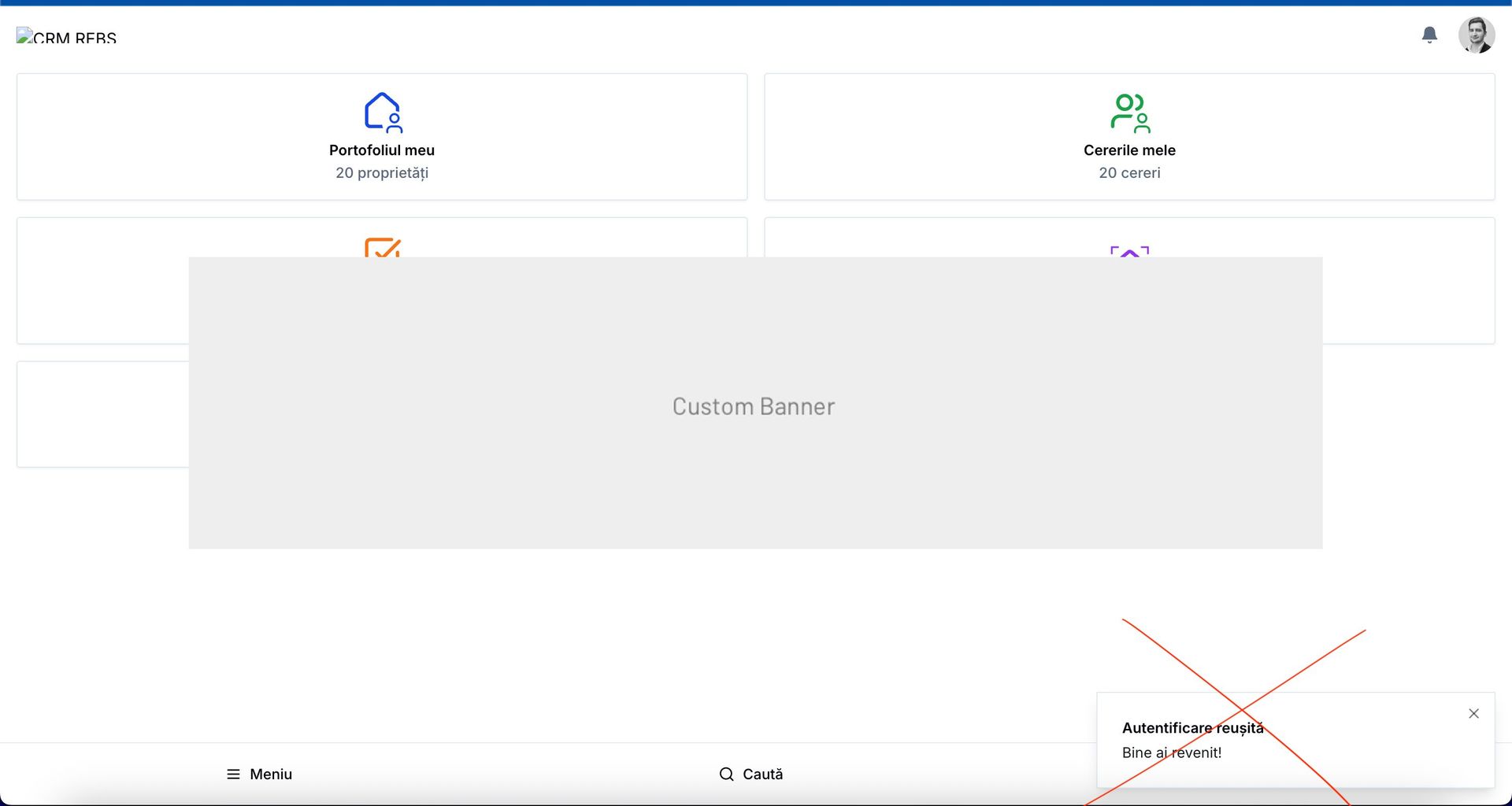Click the orange checkmark card icon
This screenshot has width=1512, height=806.
[x=383, y=247]
